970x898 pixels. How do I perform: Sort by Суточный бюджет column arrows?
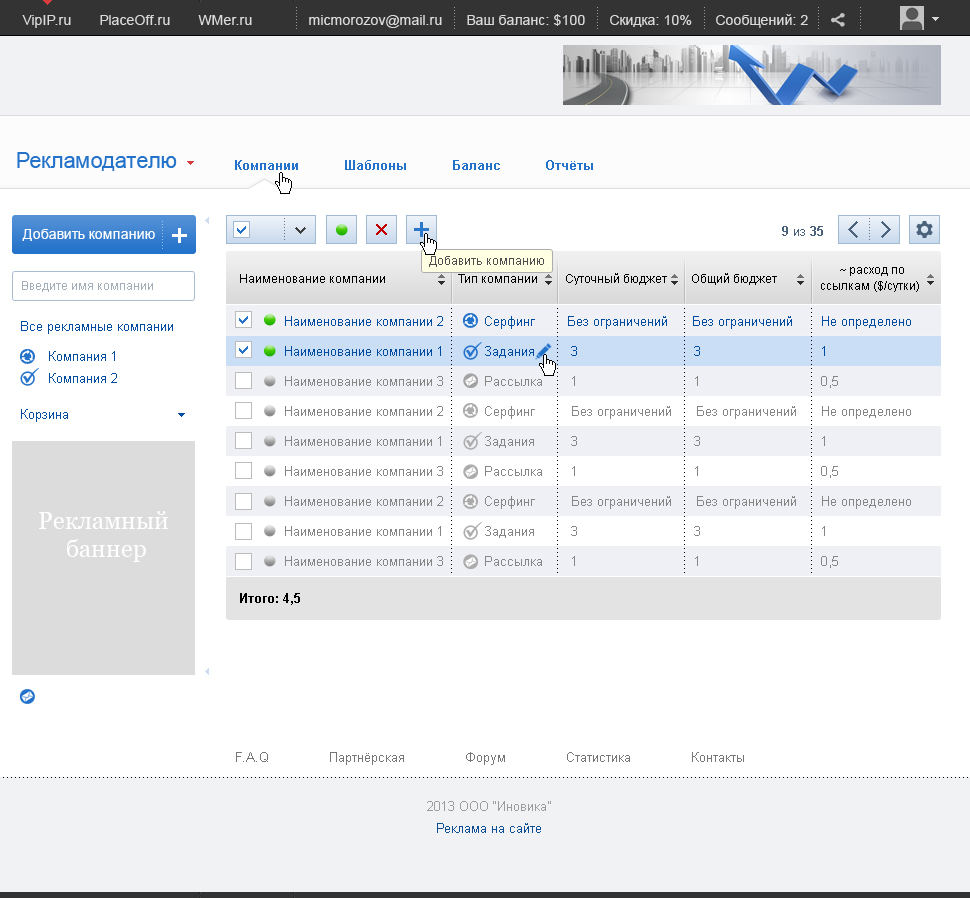(674, 280)
